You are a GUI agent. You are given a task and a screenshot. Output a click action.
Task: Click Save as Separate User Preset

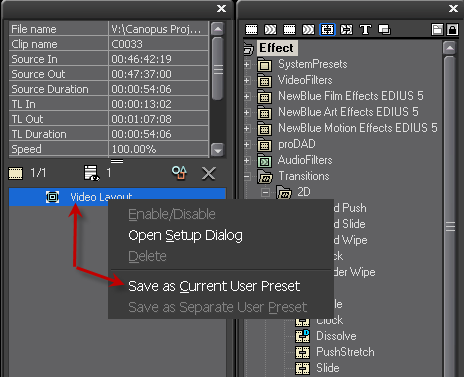(217, 307)
